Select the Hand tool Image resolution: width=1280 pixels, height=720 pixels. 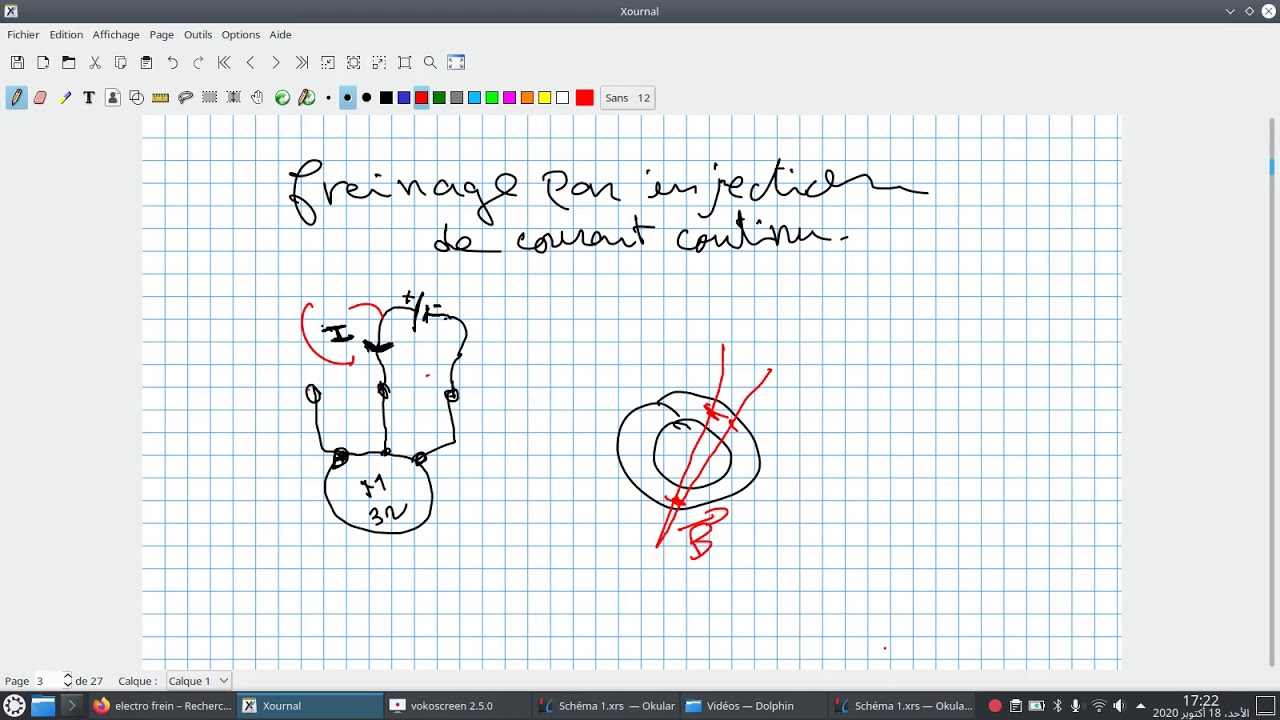click(x=258, y=97)
